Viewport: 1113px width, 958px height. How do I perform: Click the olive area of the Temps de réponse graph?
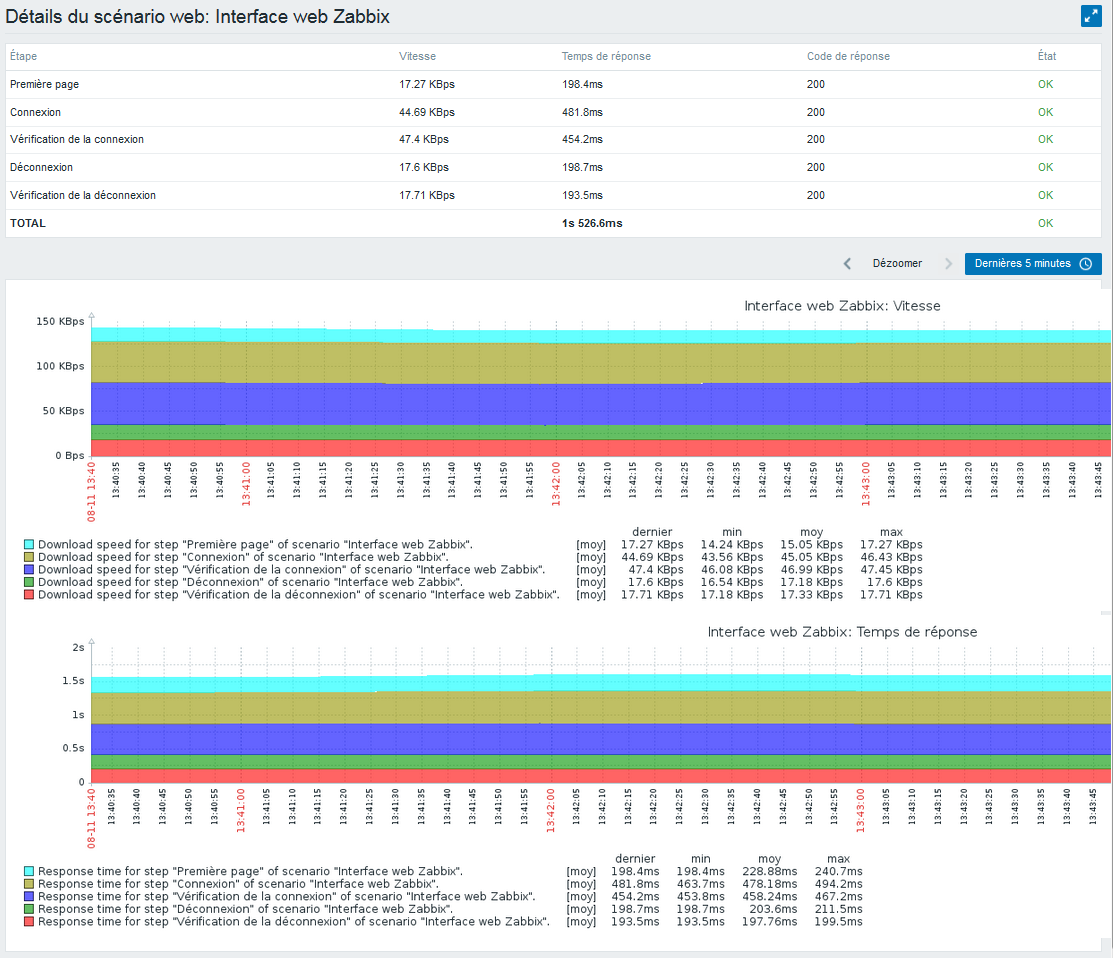click(x=601, y=708)
